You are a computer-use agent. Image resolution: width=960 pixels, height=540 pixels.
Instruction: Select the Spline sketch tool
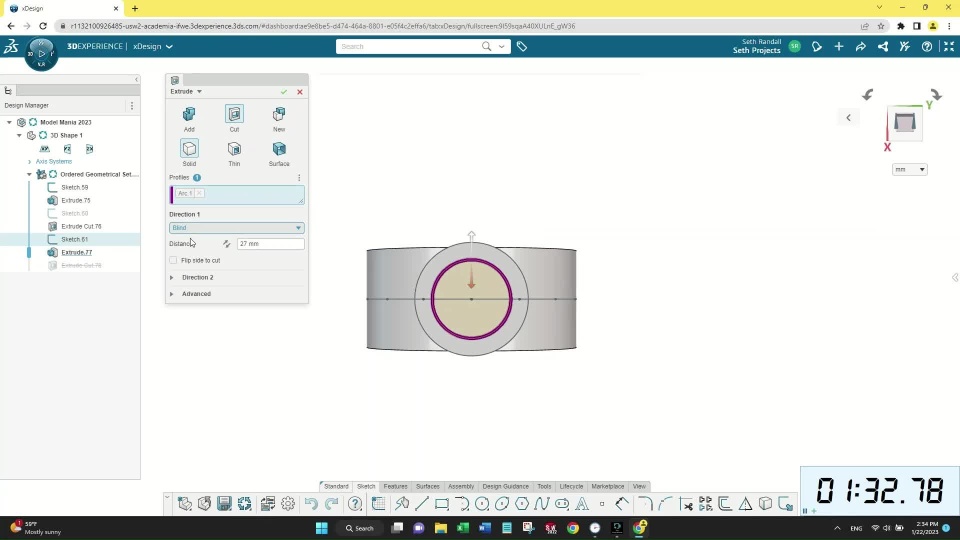click(541, 504)
